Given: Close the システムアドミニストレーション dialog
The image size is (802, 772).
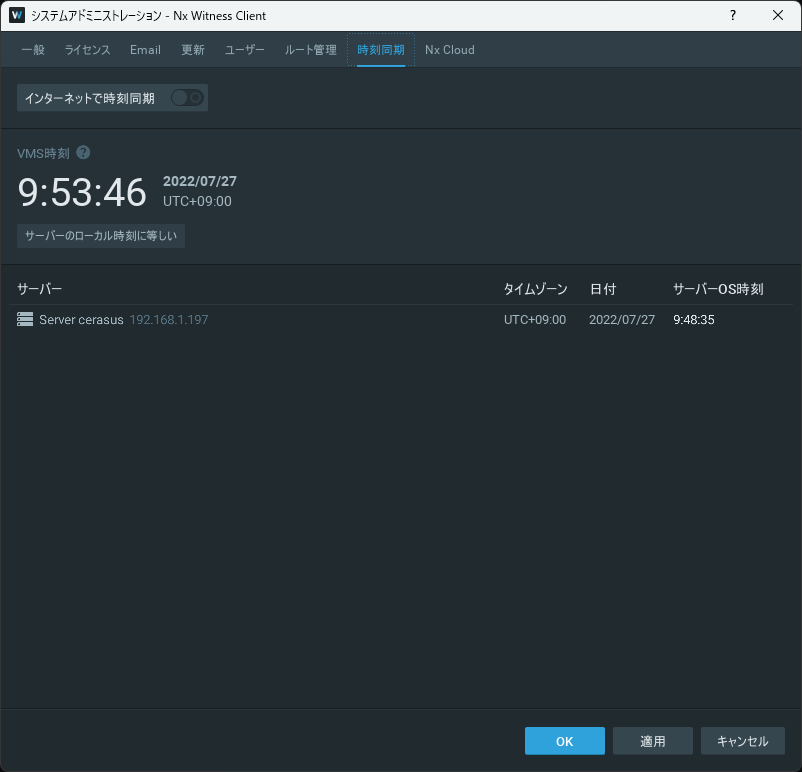Looking at the screenshot, I should tap(778, 15).
